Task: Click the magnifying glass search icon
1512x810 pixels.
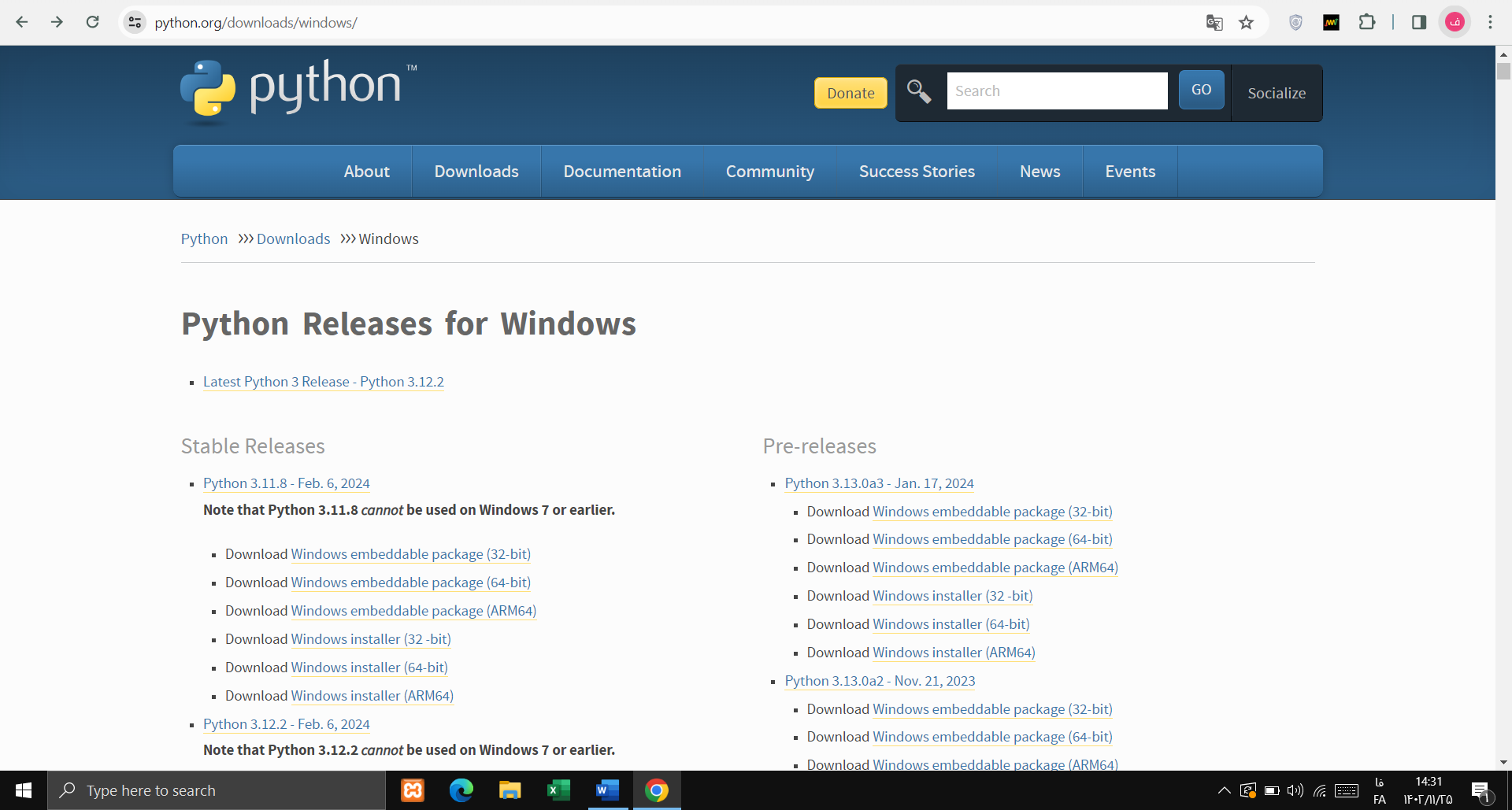Action: point(918,91)
